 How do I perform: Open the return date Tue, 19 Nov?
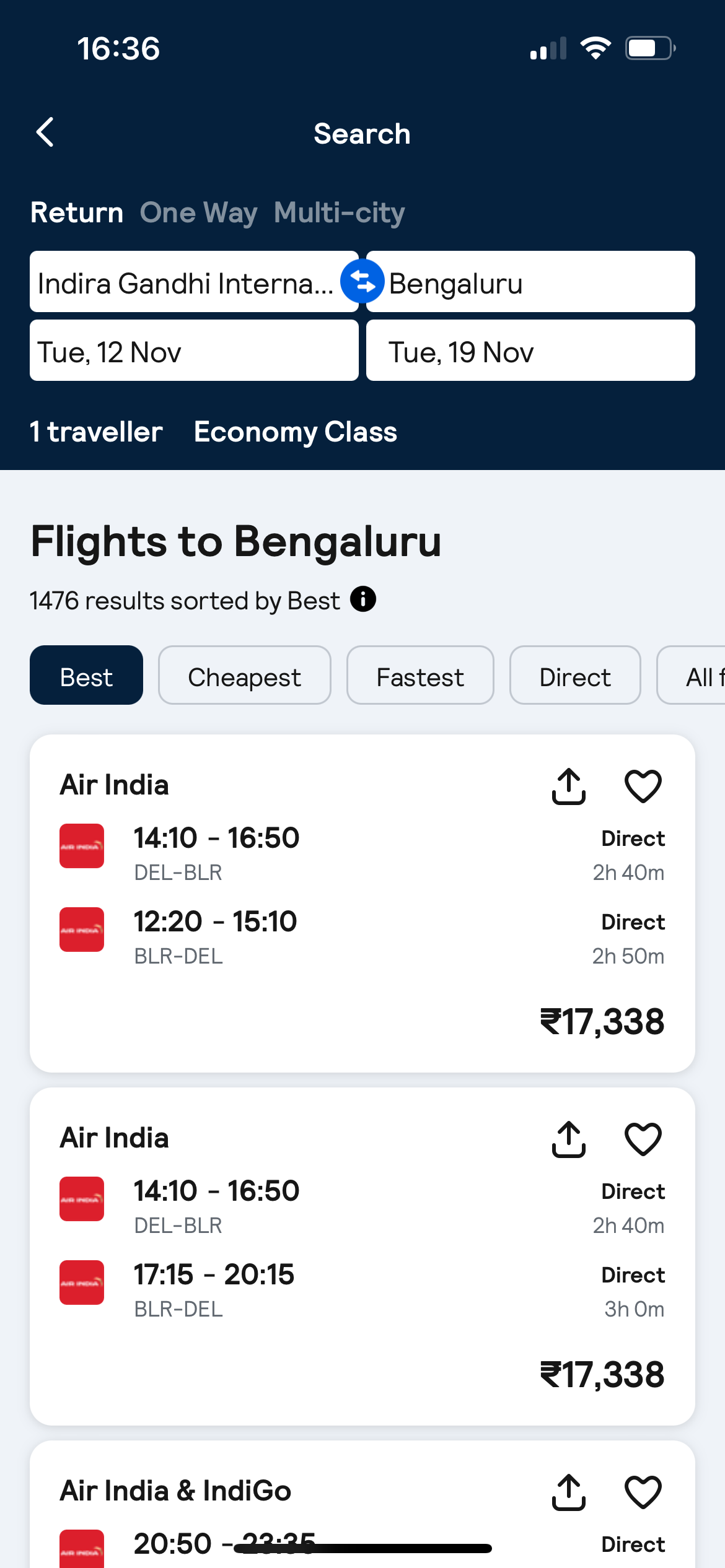tap(530, 351)
